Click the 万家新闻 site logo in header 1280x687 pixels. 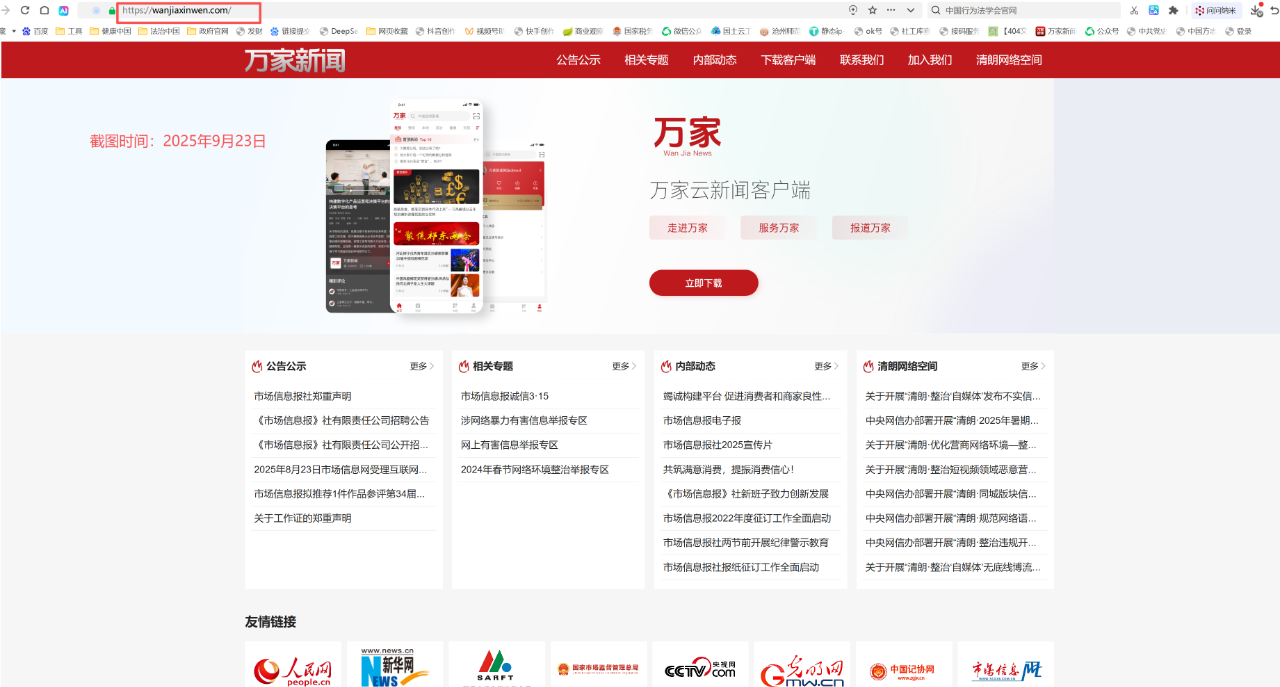295,60
